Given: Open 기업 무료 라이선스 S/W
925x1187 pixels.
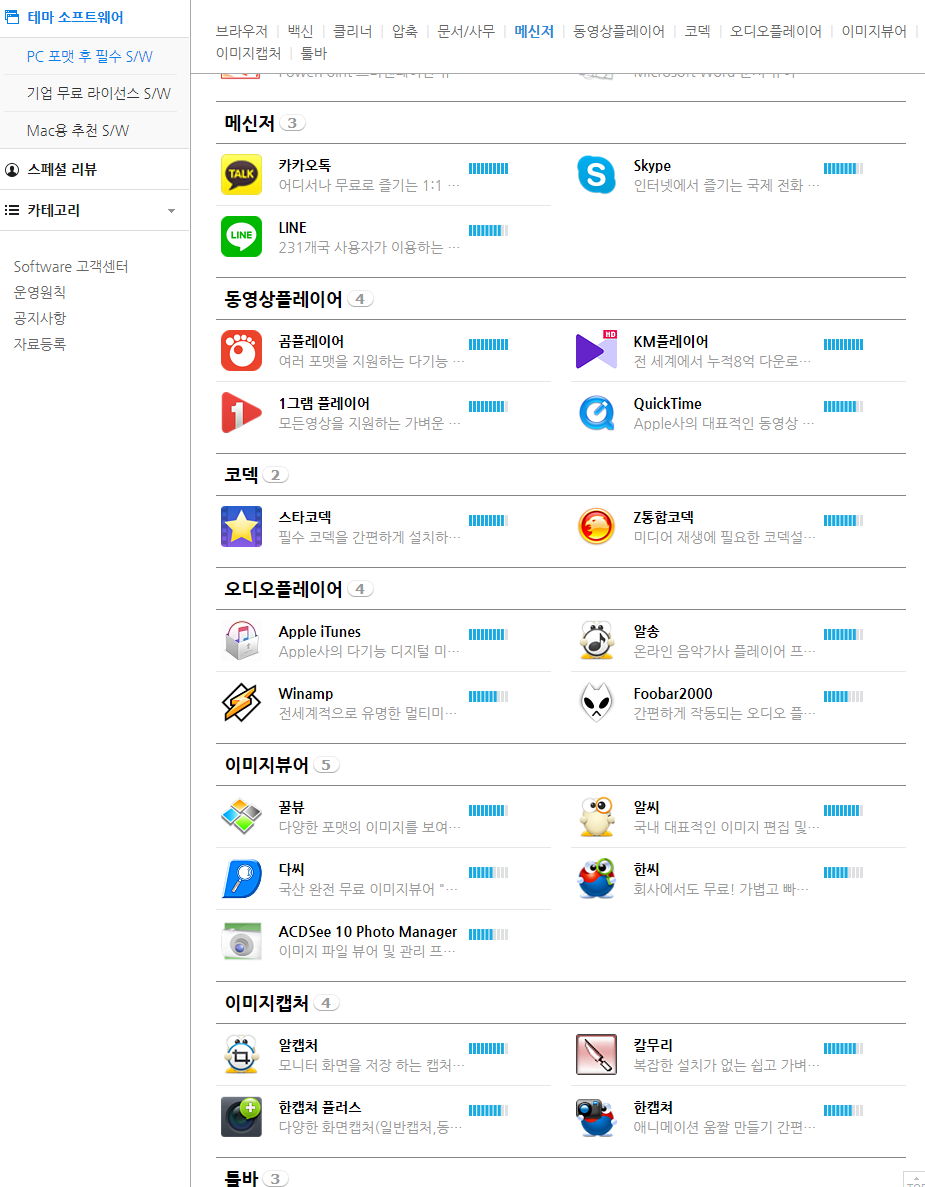Looking at the screenshot, I should pos(98,93).
